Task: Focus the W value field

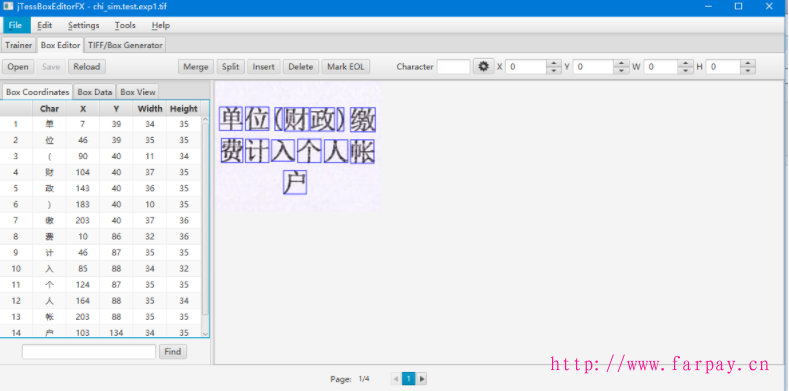Action: point(661,66)
